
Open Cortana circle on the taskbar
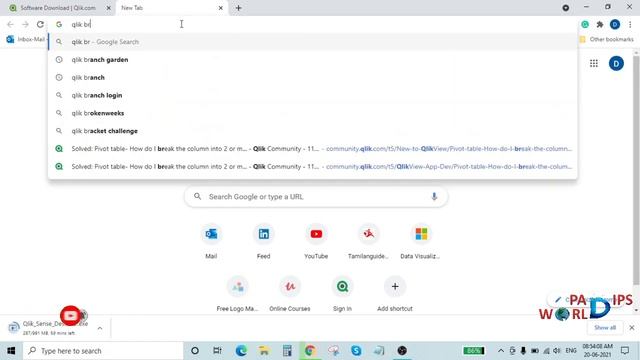195,351
